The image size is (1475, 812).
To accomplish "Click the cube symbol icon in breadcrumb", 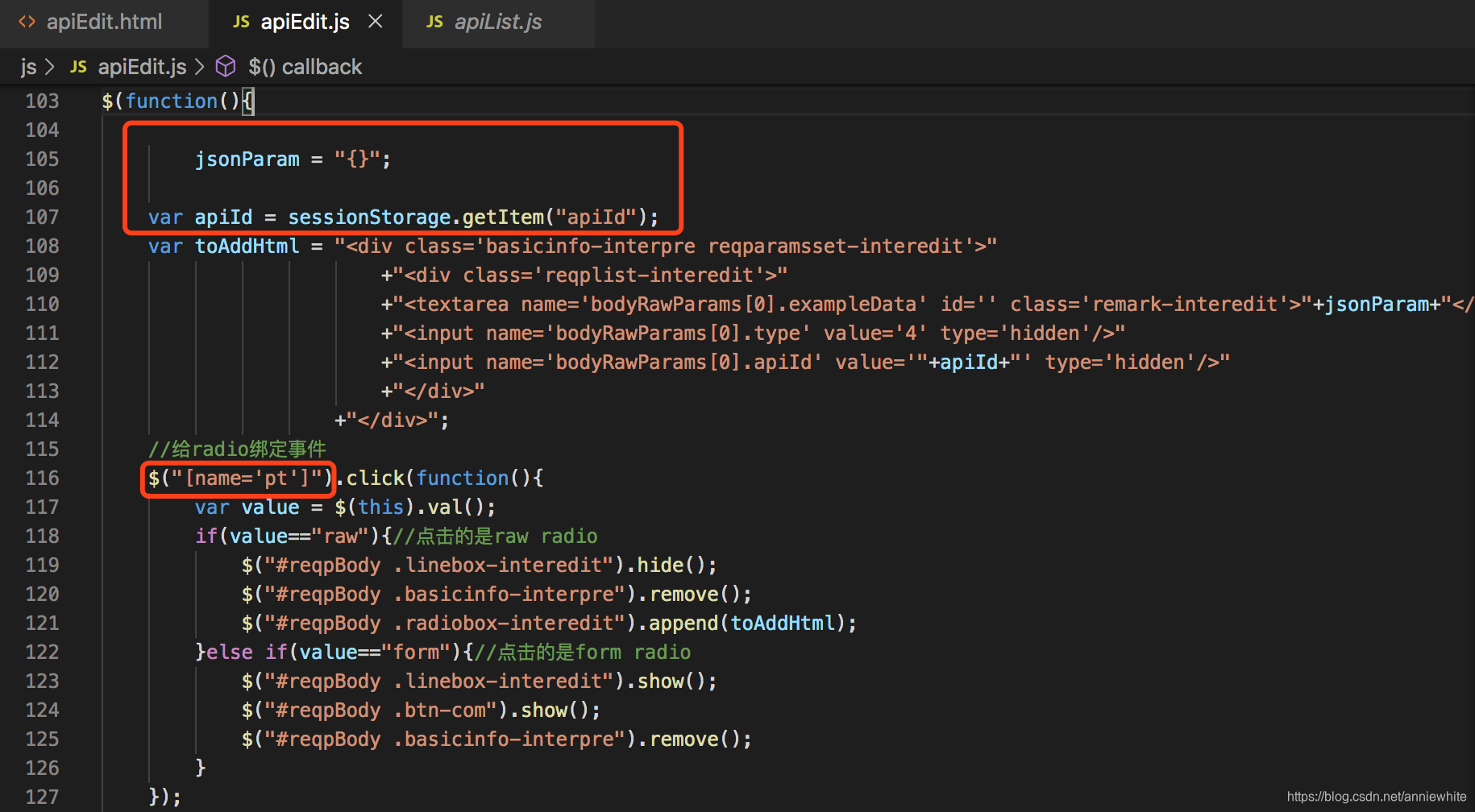I will [226, 66].
